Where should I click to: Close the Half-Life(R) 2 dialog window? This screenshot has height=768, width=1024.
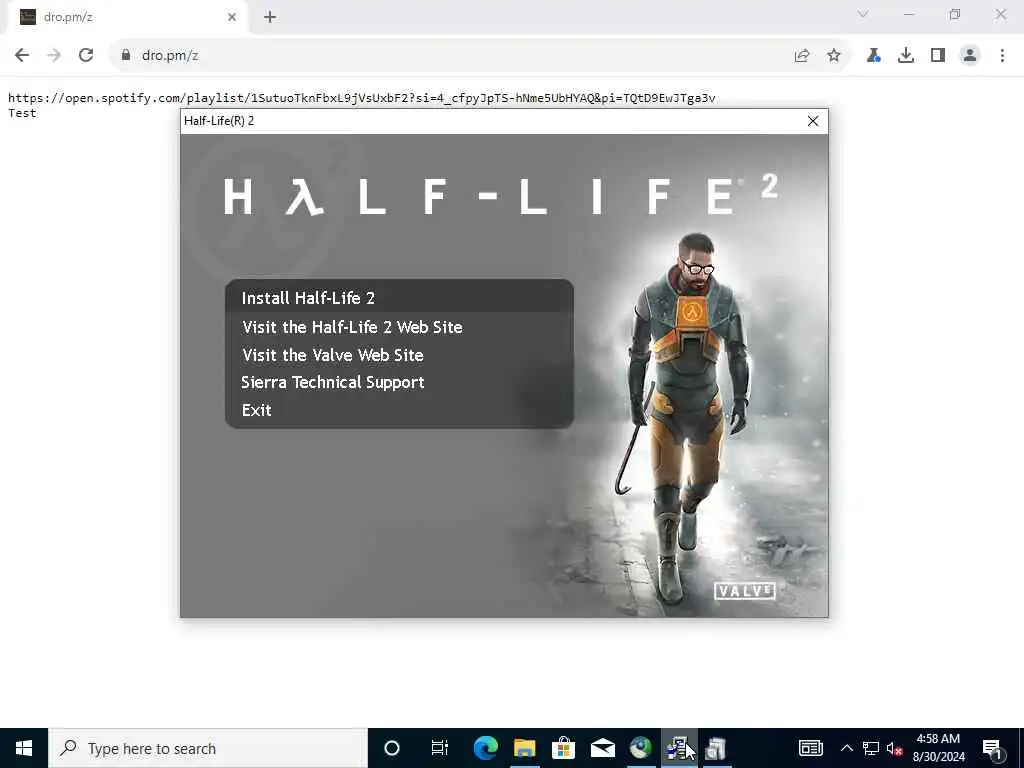pos(812,121)
